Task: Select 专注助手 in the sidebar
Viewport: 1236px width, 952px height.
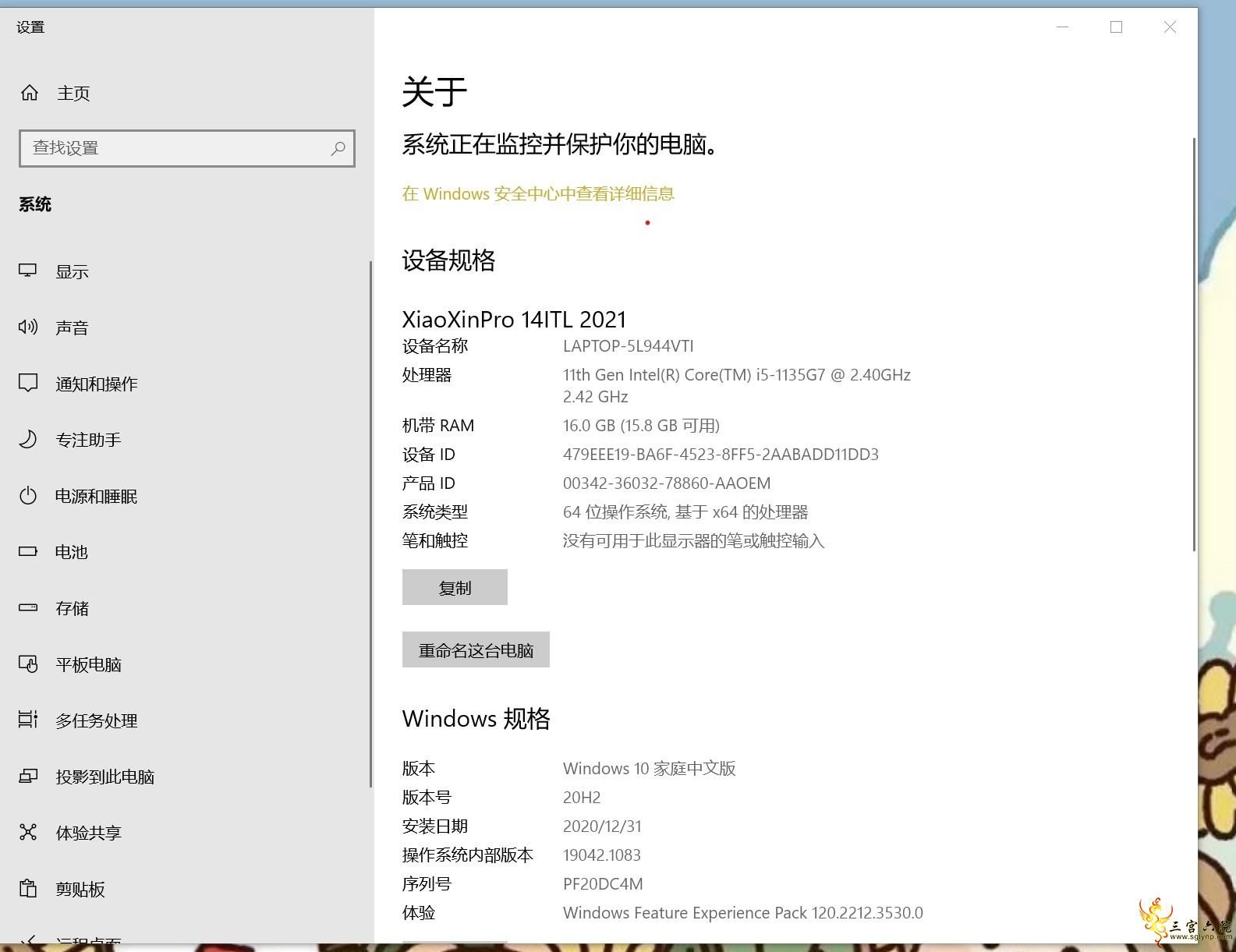Action: pos(186,440)
